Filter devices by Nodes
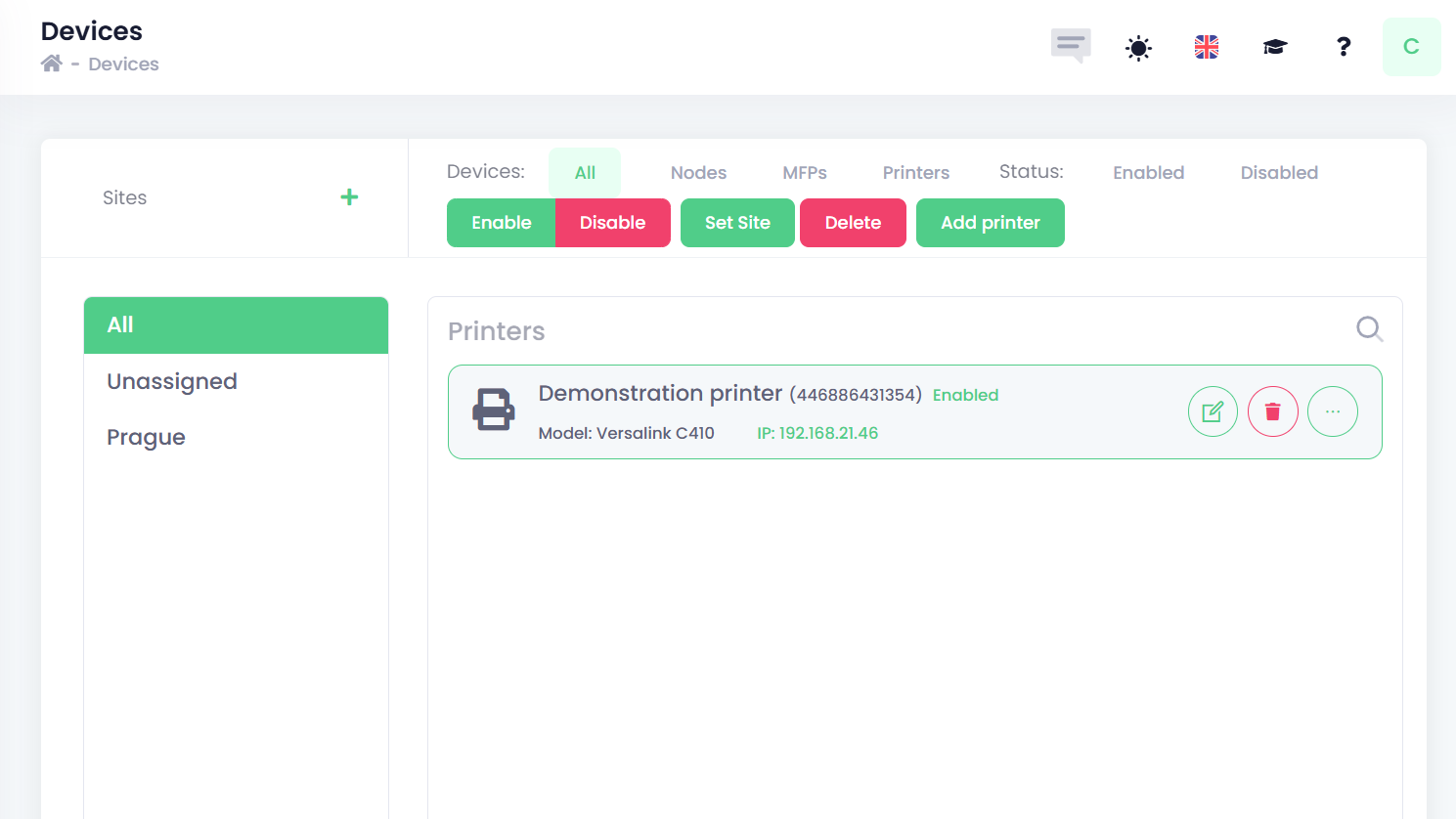 coord(698,173)
